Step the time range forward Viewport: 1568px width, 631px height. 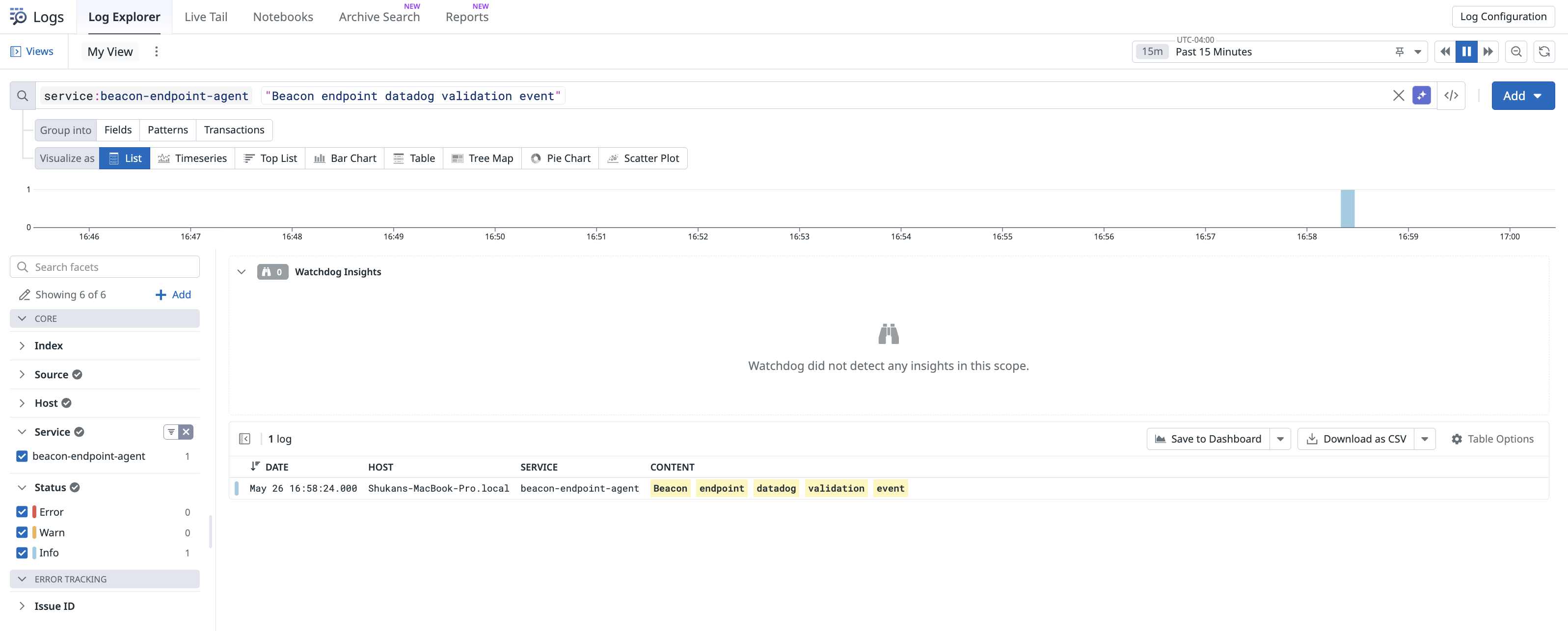pyautogui.click(x=1487, y=52)
